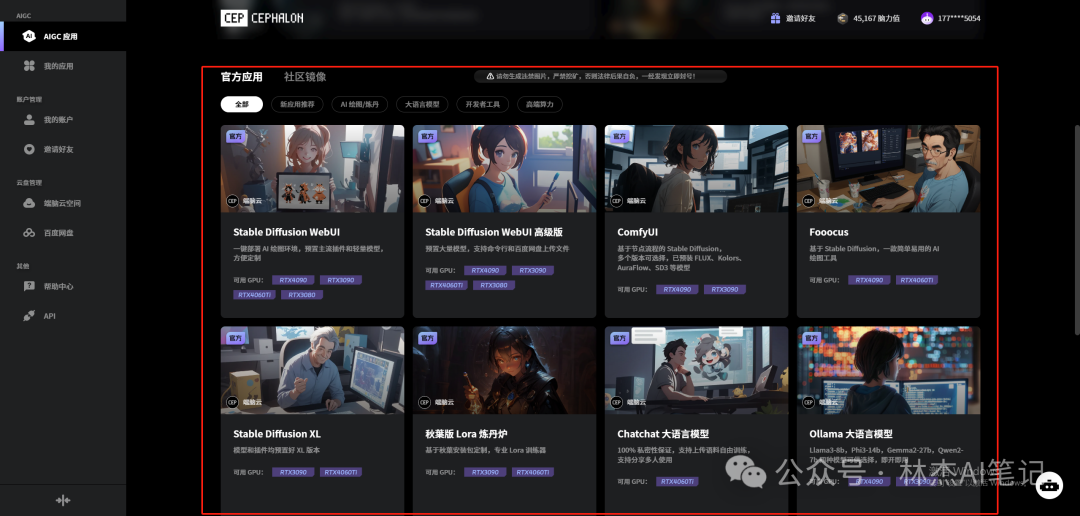
Task: Open the user avatar icon in header
Action: [x=926, y=19]
